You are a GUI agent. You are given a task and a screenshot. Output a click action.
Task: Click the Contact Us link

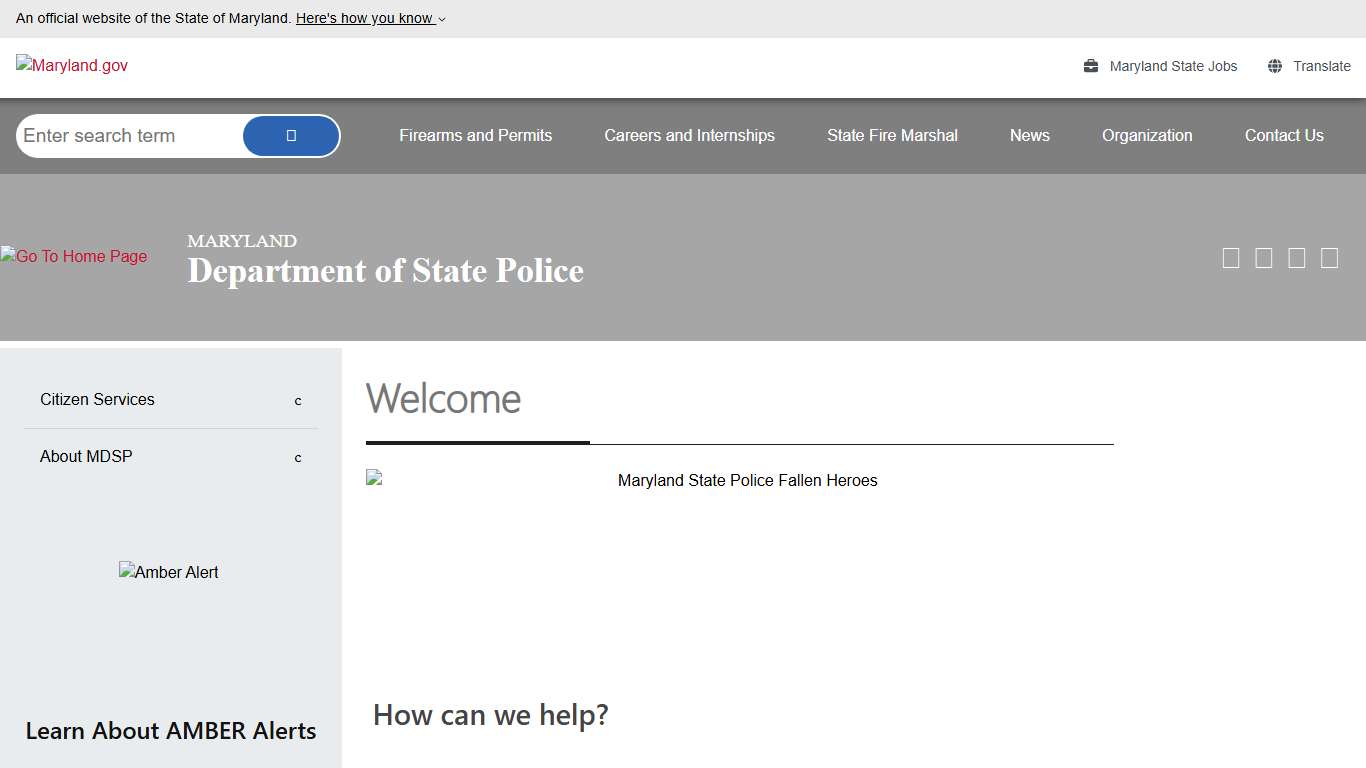tap(1284, 135)
